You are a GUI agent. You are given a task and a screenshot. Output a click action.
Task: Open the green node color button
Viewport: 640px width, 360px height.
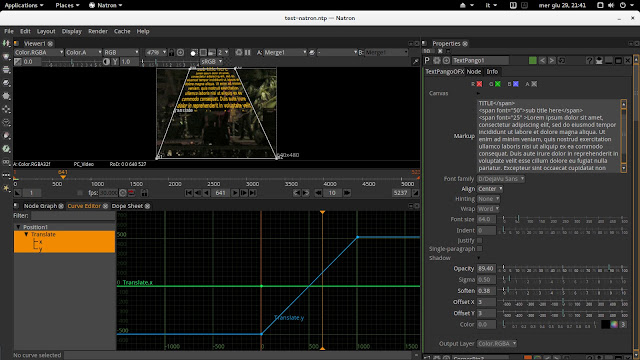[533, 60]
